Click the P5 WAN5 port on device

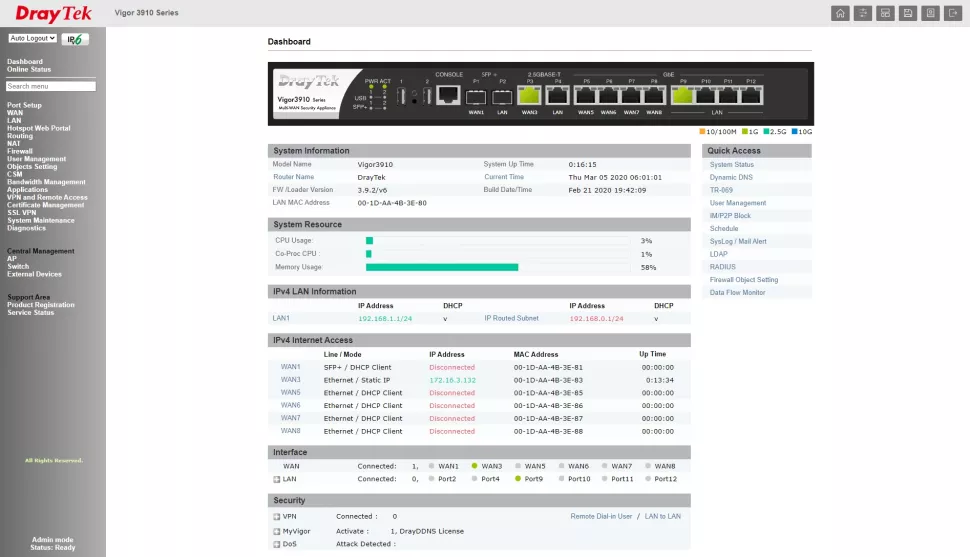pyautogui.click(x=585, y=95)
